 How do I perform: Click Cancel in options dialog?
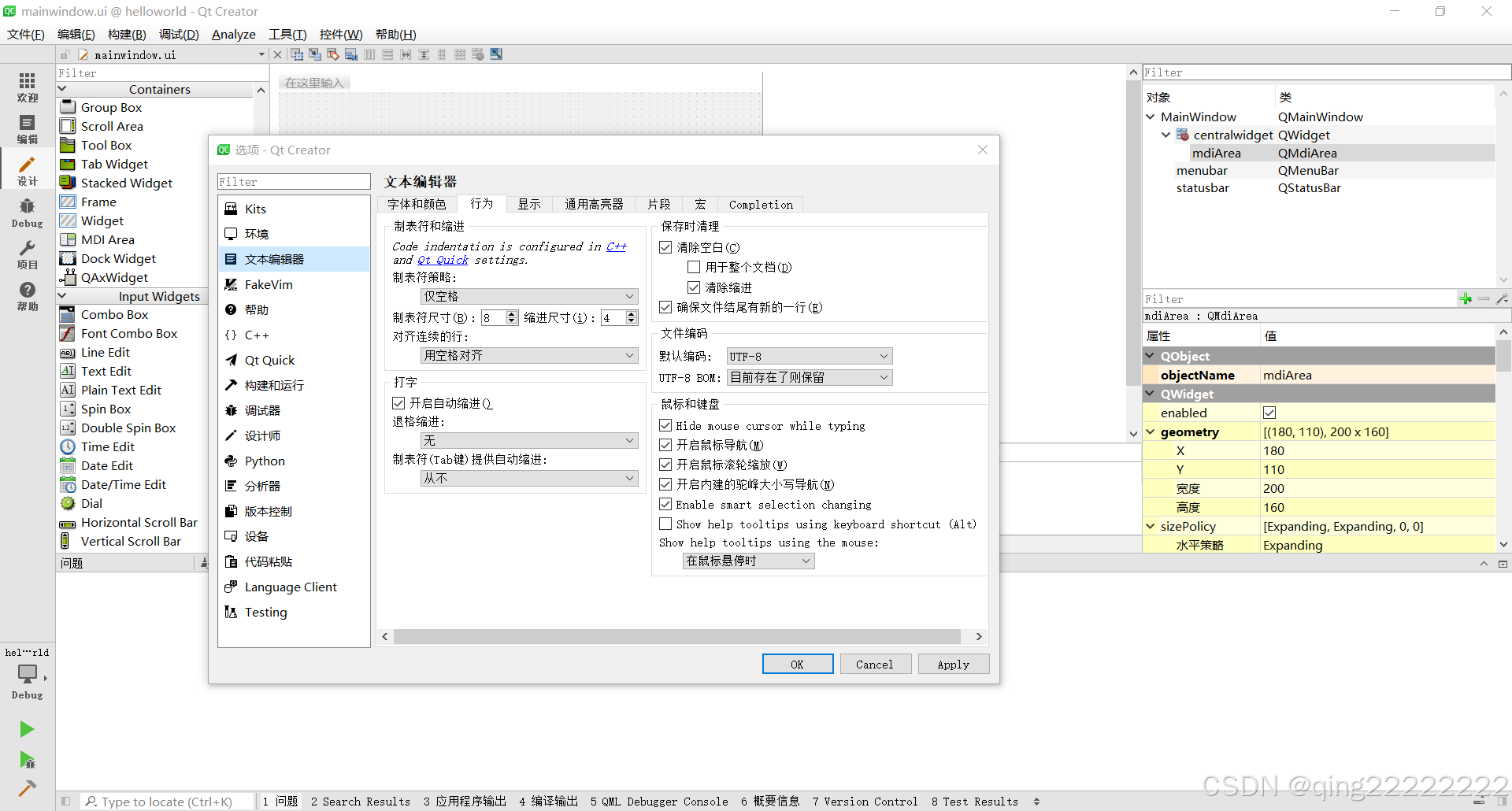pos(875,664)
